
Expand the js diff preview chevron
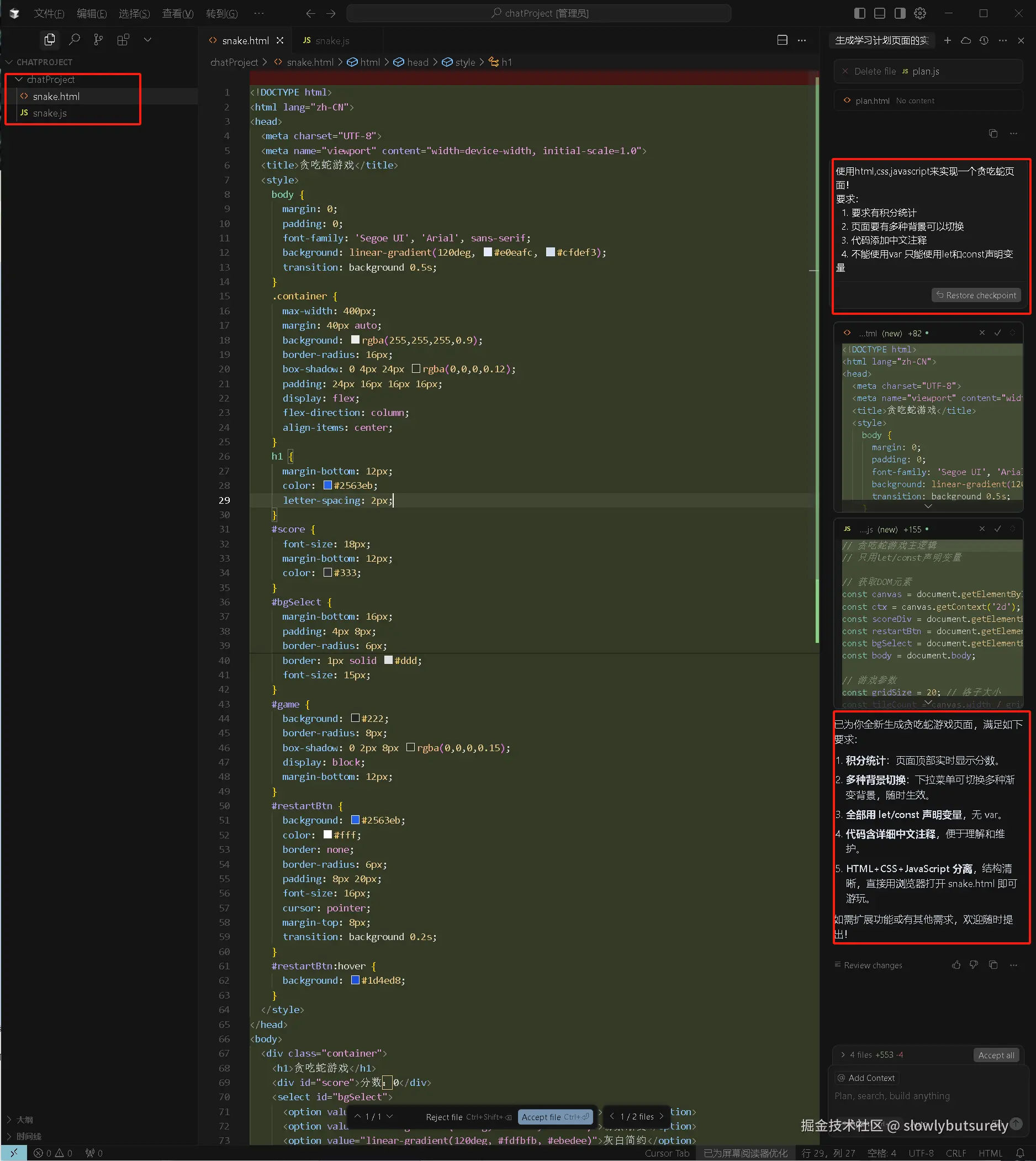(x=928, y=703)
